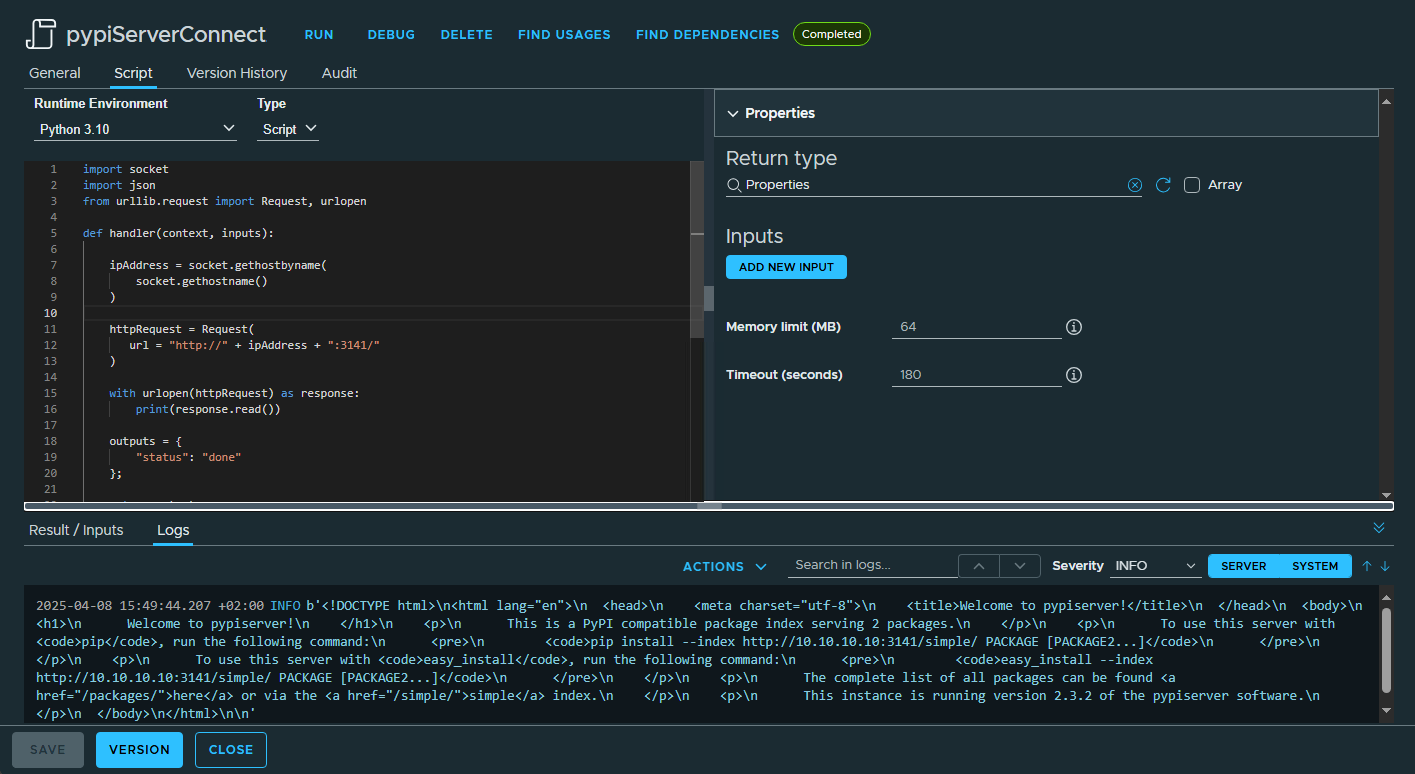This screenshot has height=774, width=1415.
Task: Toggle the Array checkbox
Action: [x=1192, y=185]
